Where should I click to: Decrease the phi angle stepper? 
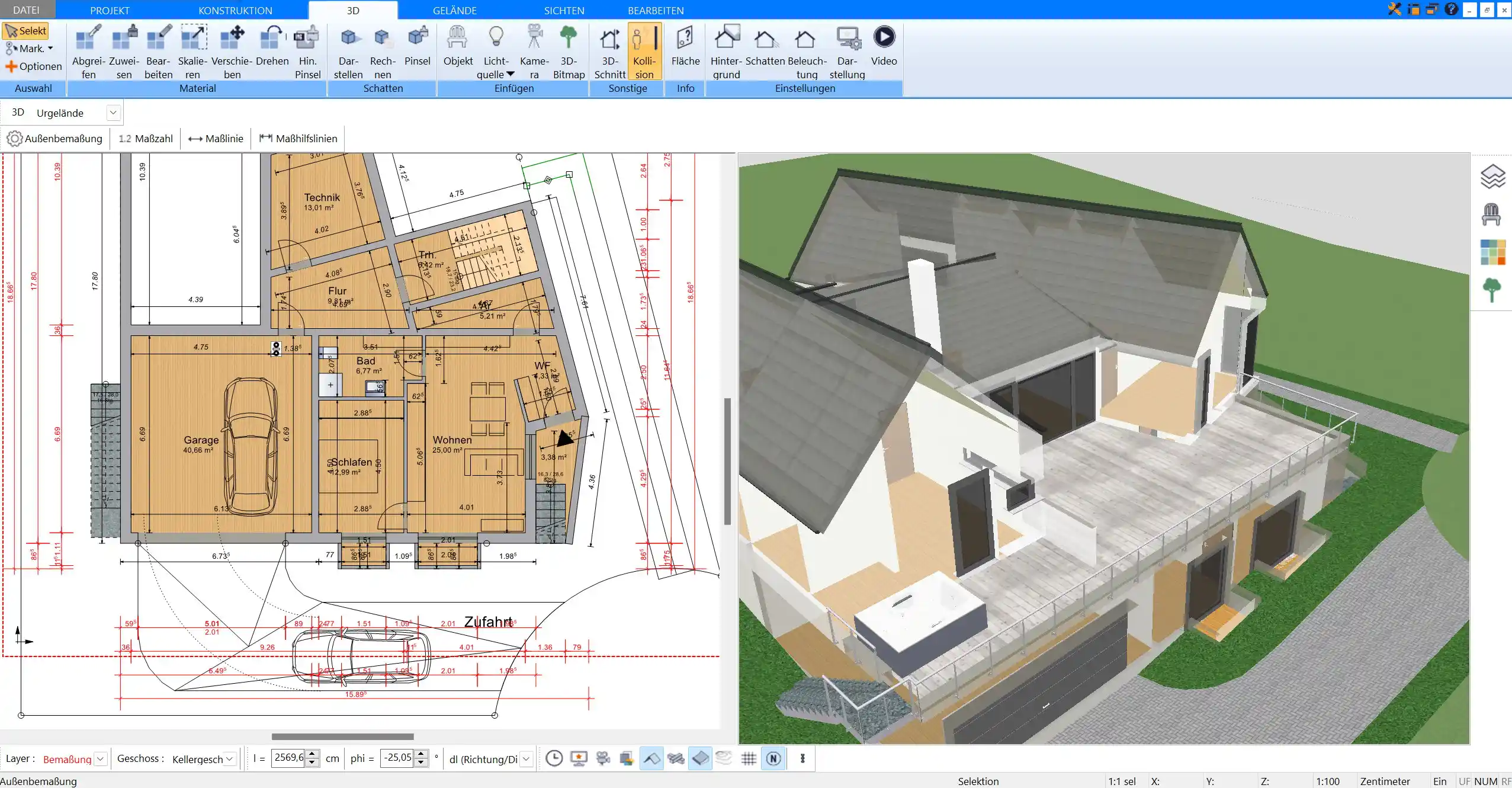point(421,763)
